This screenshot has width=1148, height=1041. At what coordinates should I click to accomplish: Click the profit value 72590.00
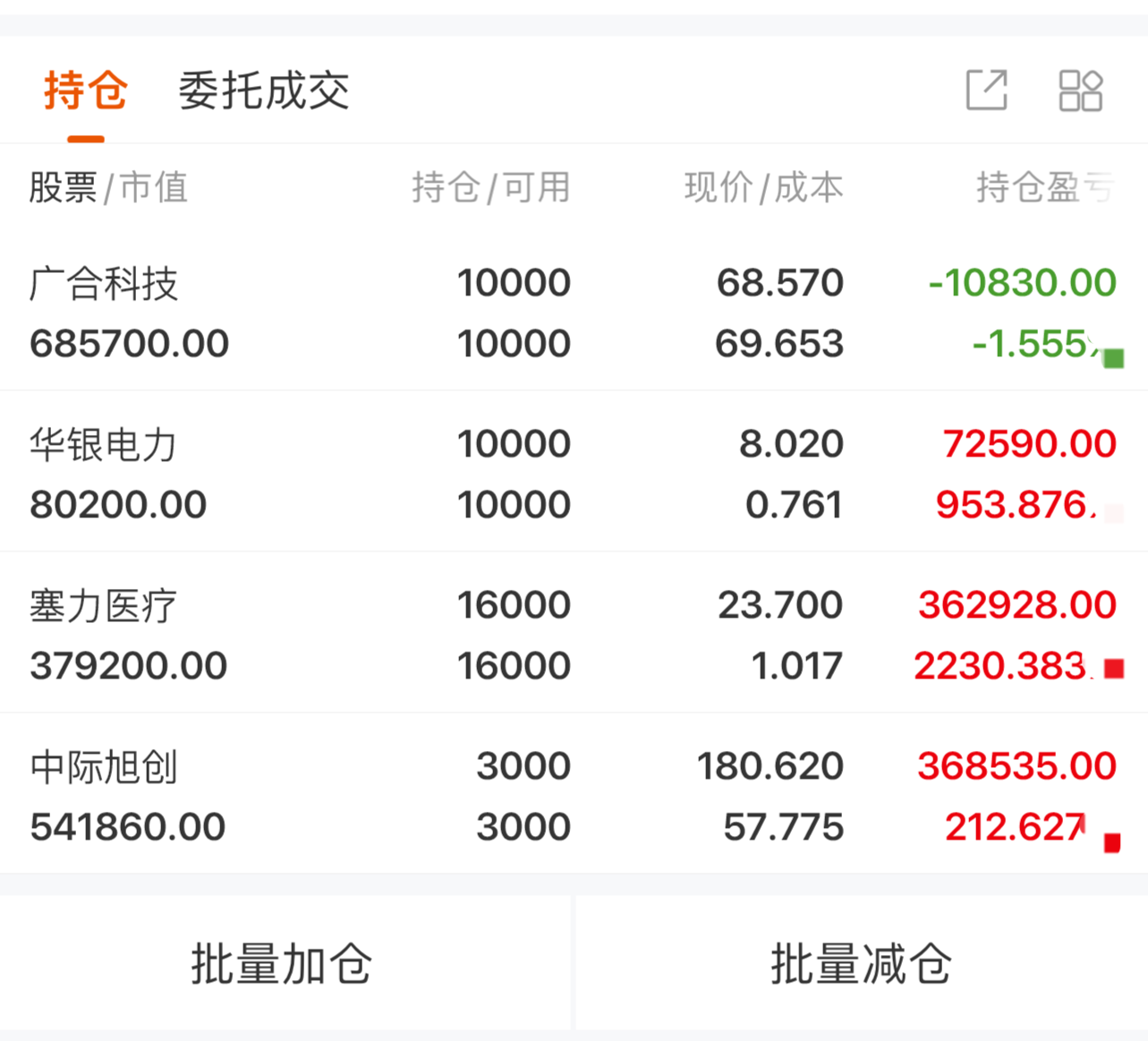click(x=1030, y=444)
